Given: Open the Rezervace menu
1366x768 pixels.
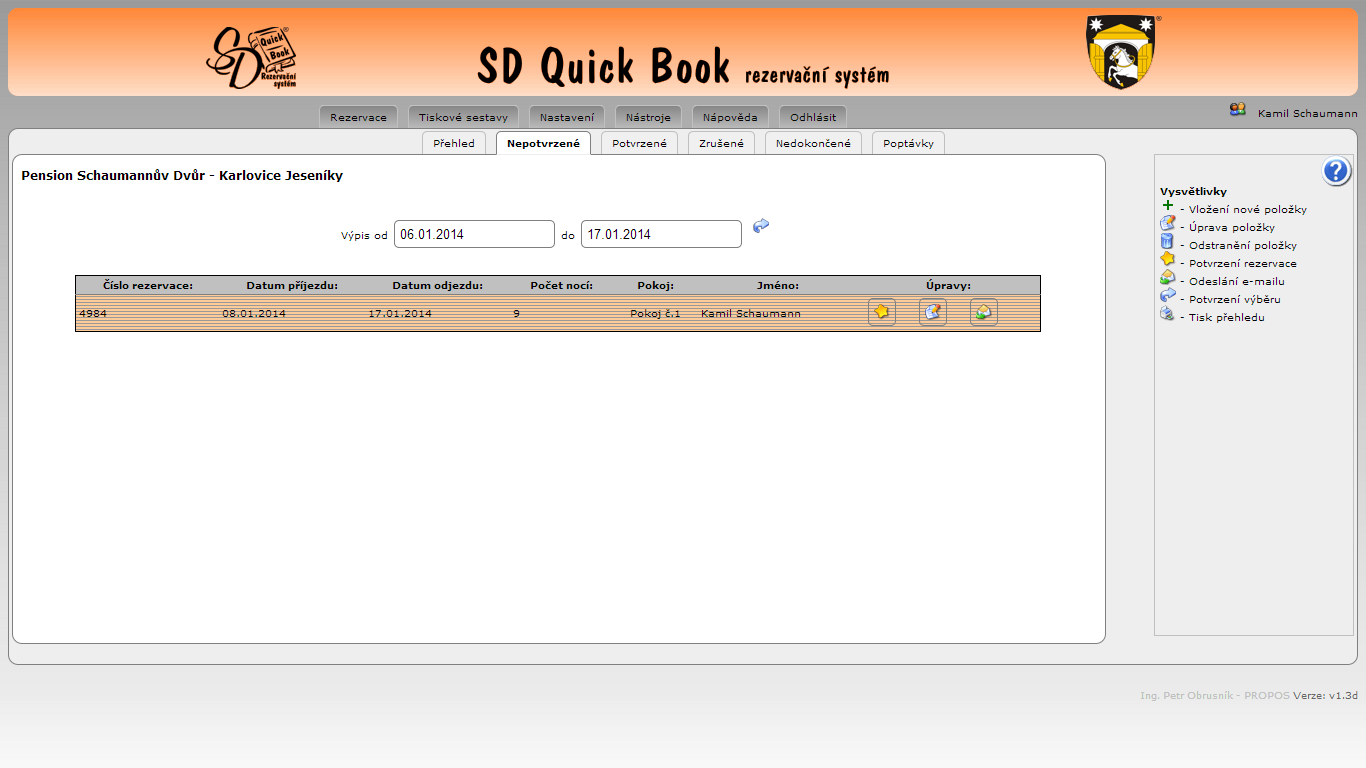Looking at the screenshot, I should pyautogui.click(x=358, y=117).
